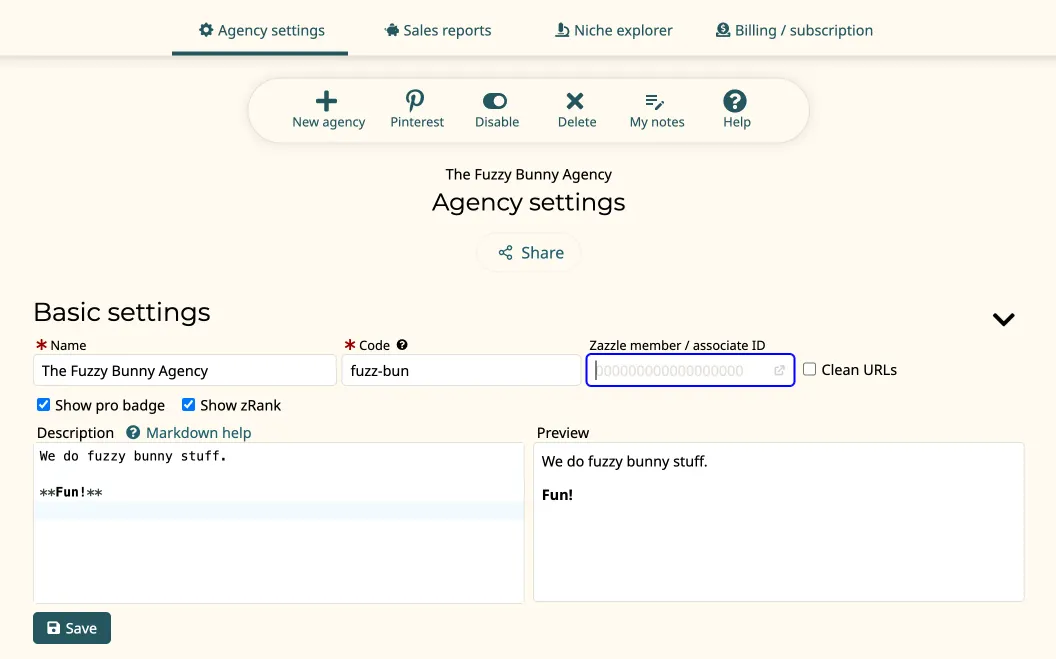1056x659 pixels.
Task: Open the Pinterest toolbar icon
Action: click(x=415, y=101)
